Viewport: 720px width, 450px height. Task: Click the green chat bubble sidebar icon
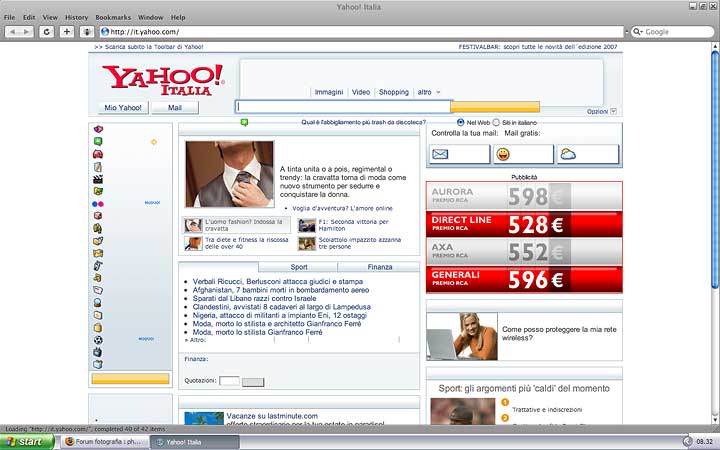98,141
